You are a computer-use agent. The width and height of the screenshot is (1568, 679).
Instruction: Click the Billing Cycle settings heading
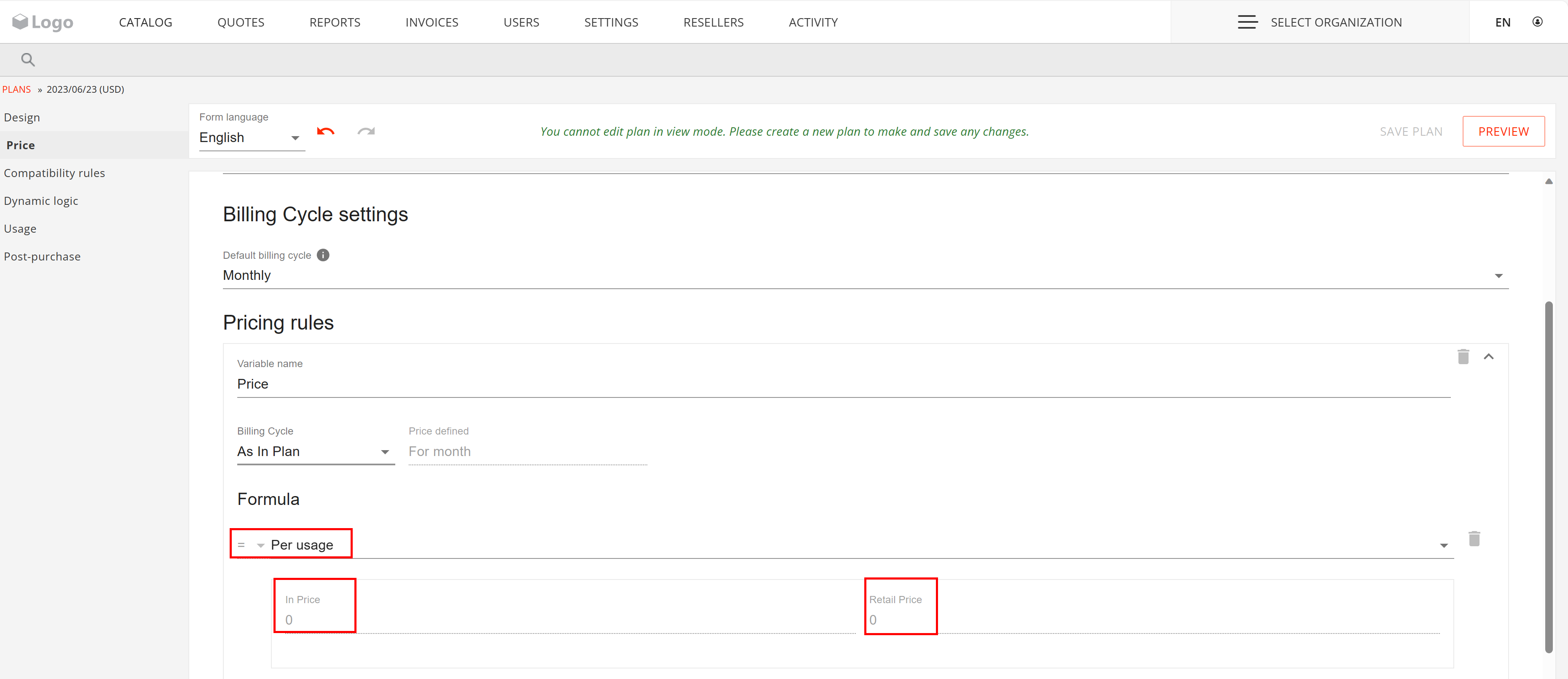pyautogui.click(x=315, y=215)
